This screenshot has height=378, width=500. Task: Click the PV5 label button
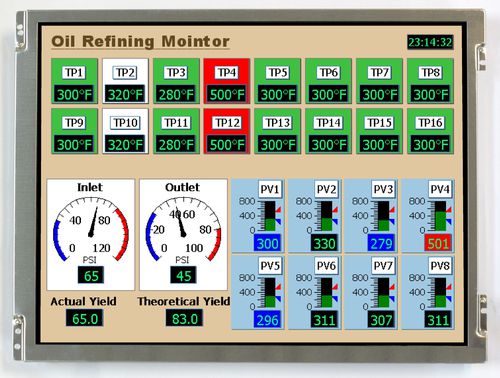270,266
